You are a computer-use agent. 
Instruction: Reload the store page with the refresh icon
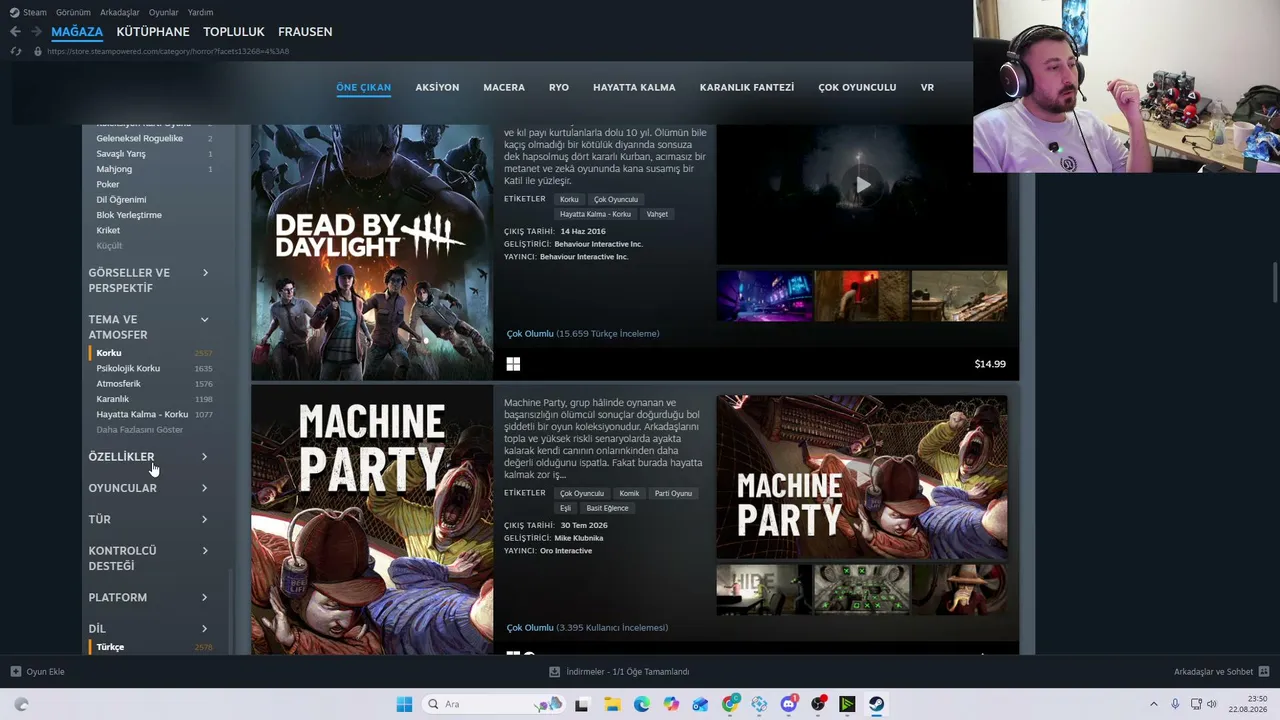(x=15, y=51)
